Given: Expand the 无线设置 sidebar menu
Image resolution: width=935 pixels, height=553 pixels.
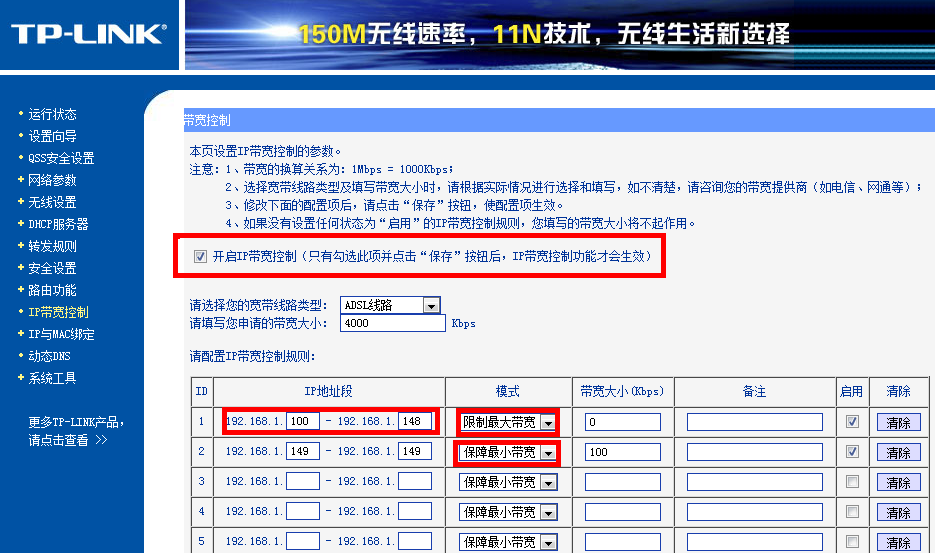Looking at the screenshot, I should (52, 202).
